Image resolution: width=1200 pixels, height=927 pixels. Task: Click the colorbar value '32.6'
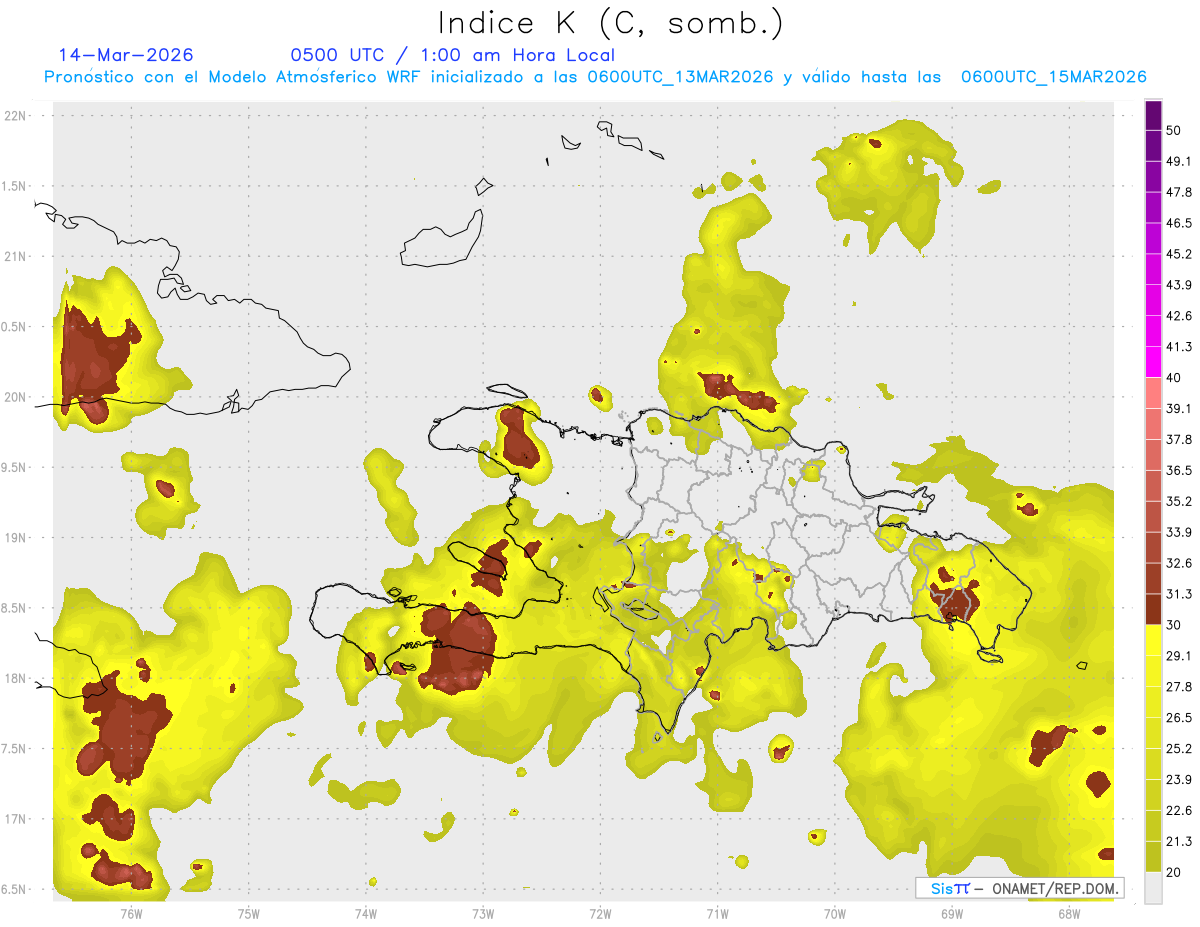(1178, 563)
